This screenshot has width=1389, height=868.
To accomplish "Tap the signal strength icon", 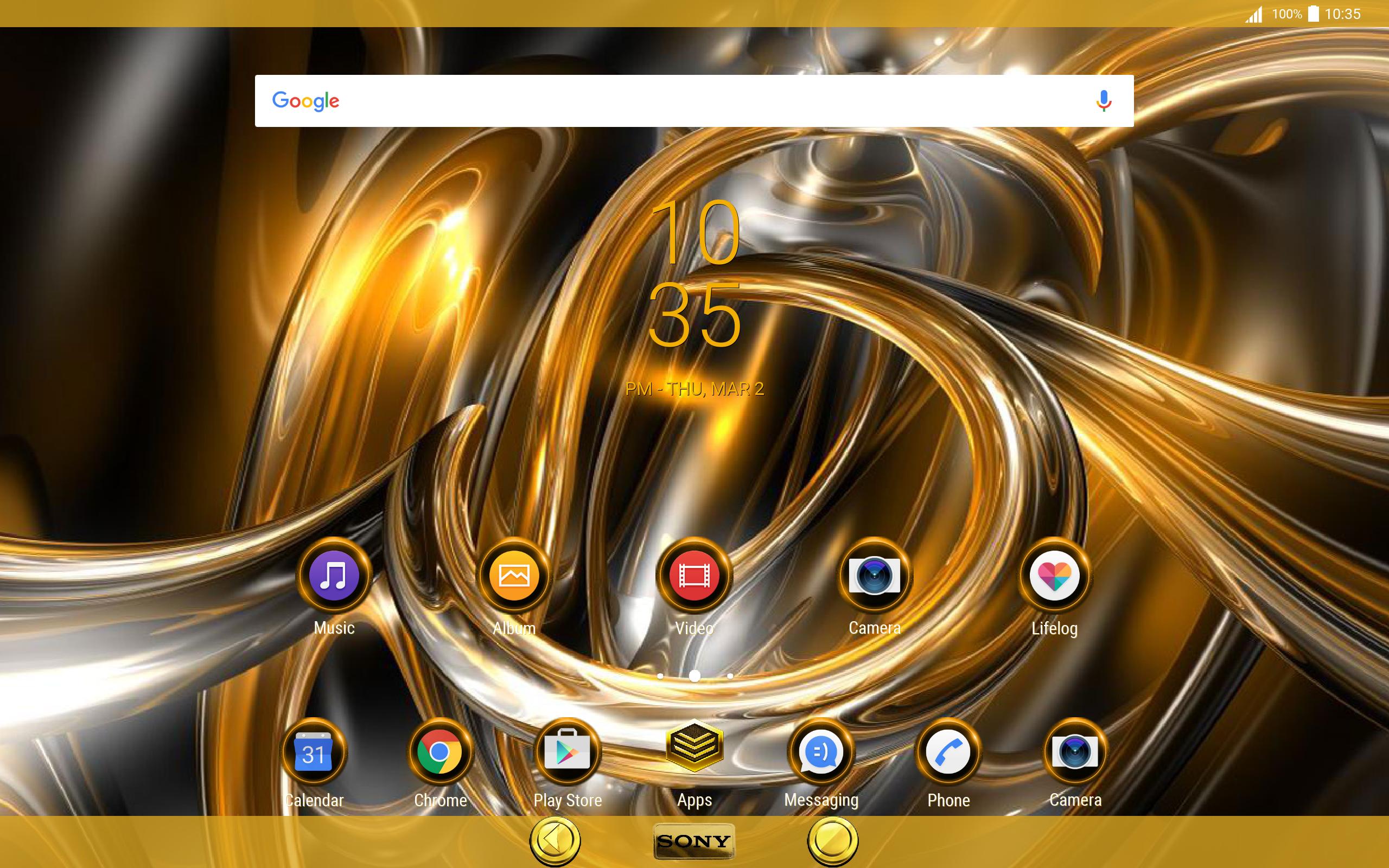I will tap(1254, 15).
